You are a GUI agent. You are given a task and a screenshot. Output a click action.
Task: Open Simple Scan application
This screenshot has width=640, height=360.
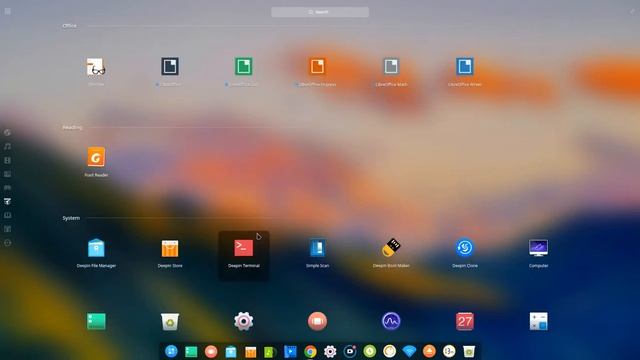317,248
